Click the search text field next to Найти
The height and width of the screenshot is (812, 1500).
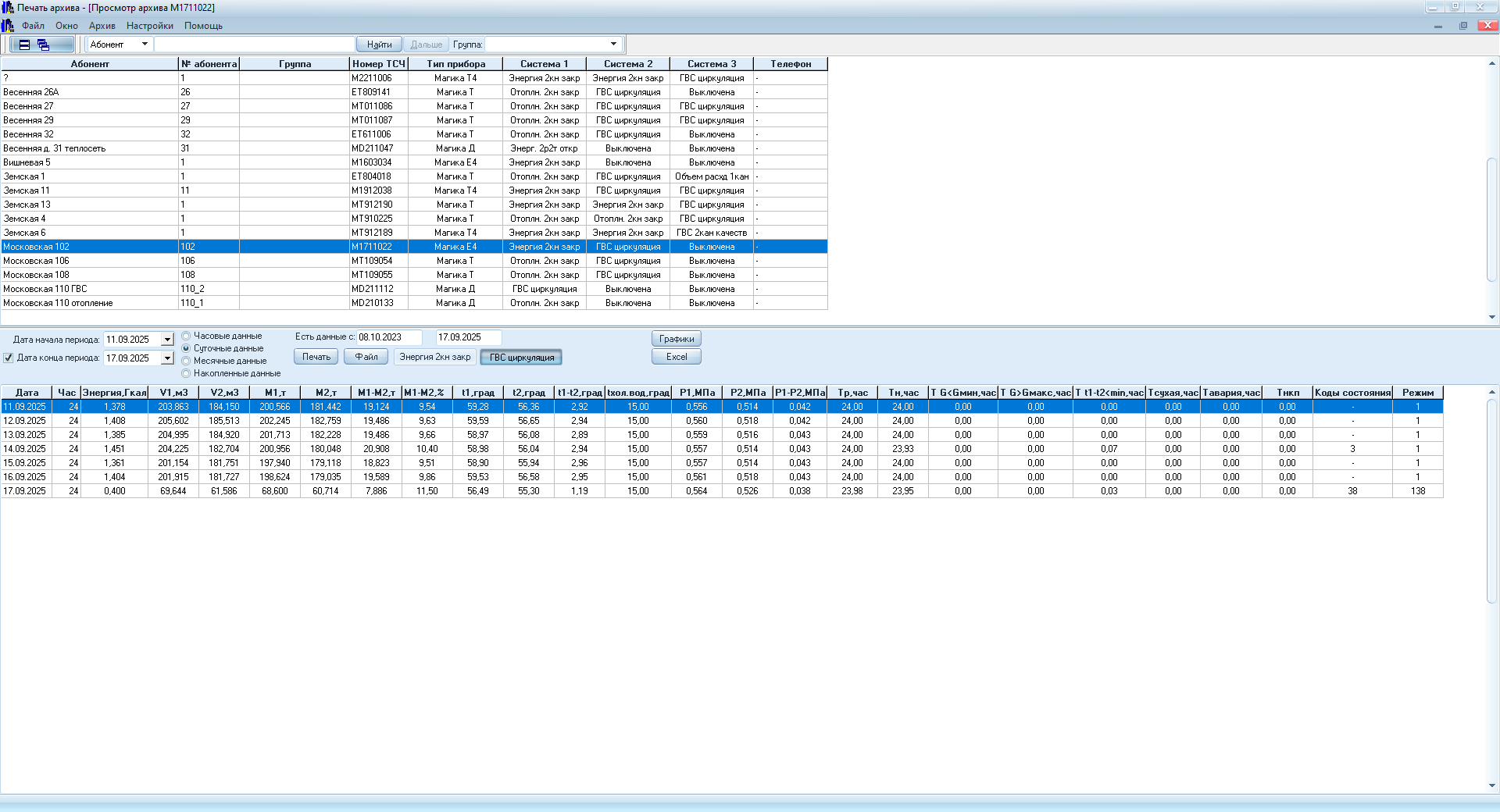(254, 45)
